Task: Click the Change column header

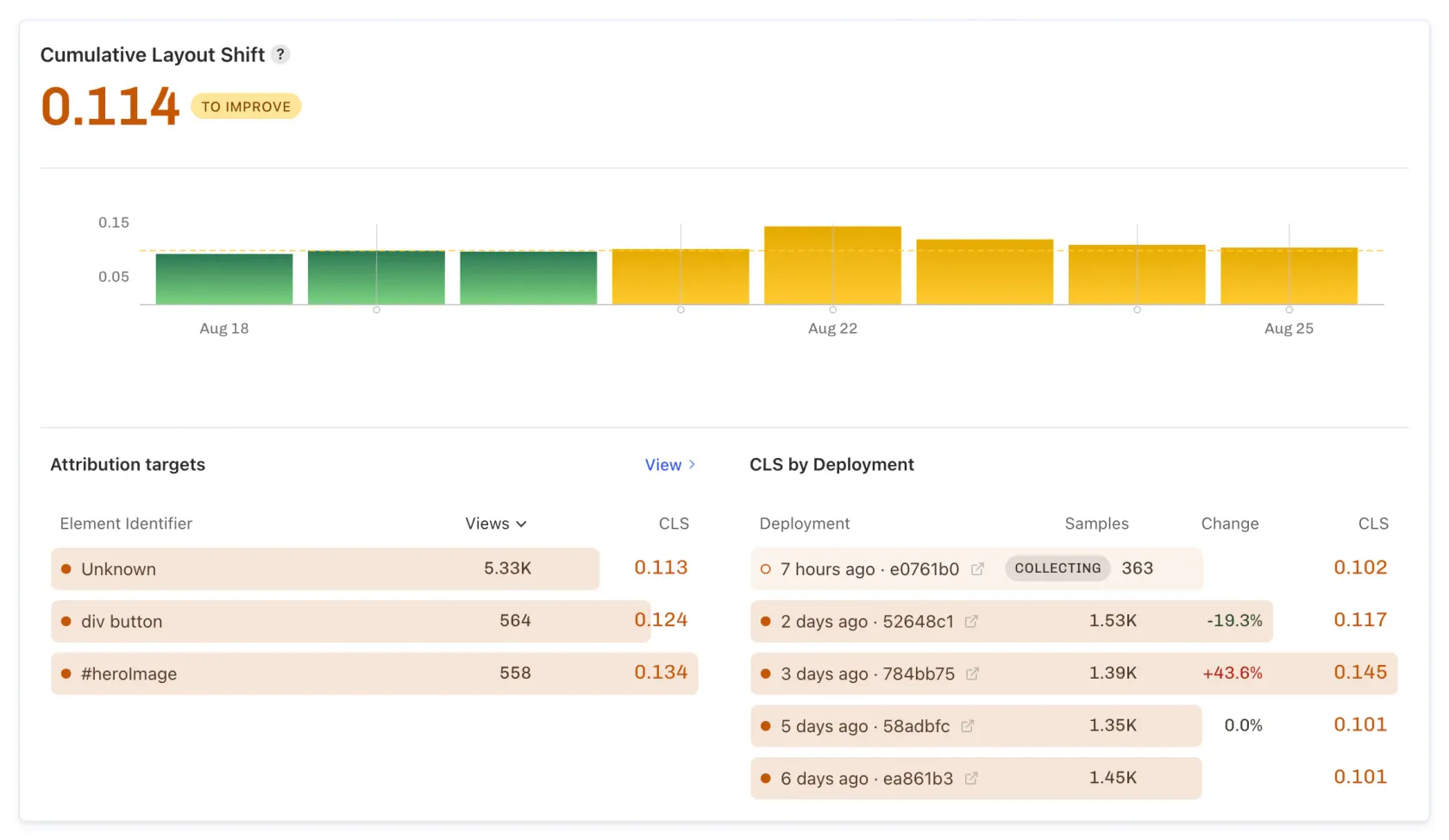Action: point(1230,523)
